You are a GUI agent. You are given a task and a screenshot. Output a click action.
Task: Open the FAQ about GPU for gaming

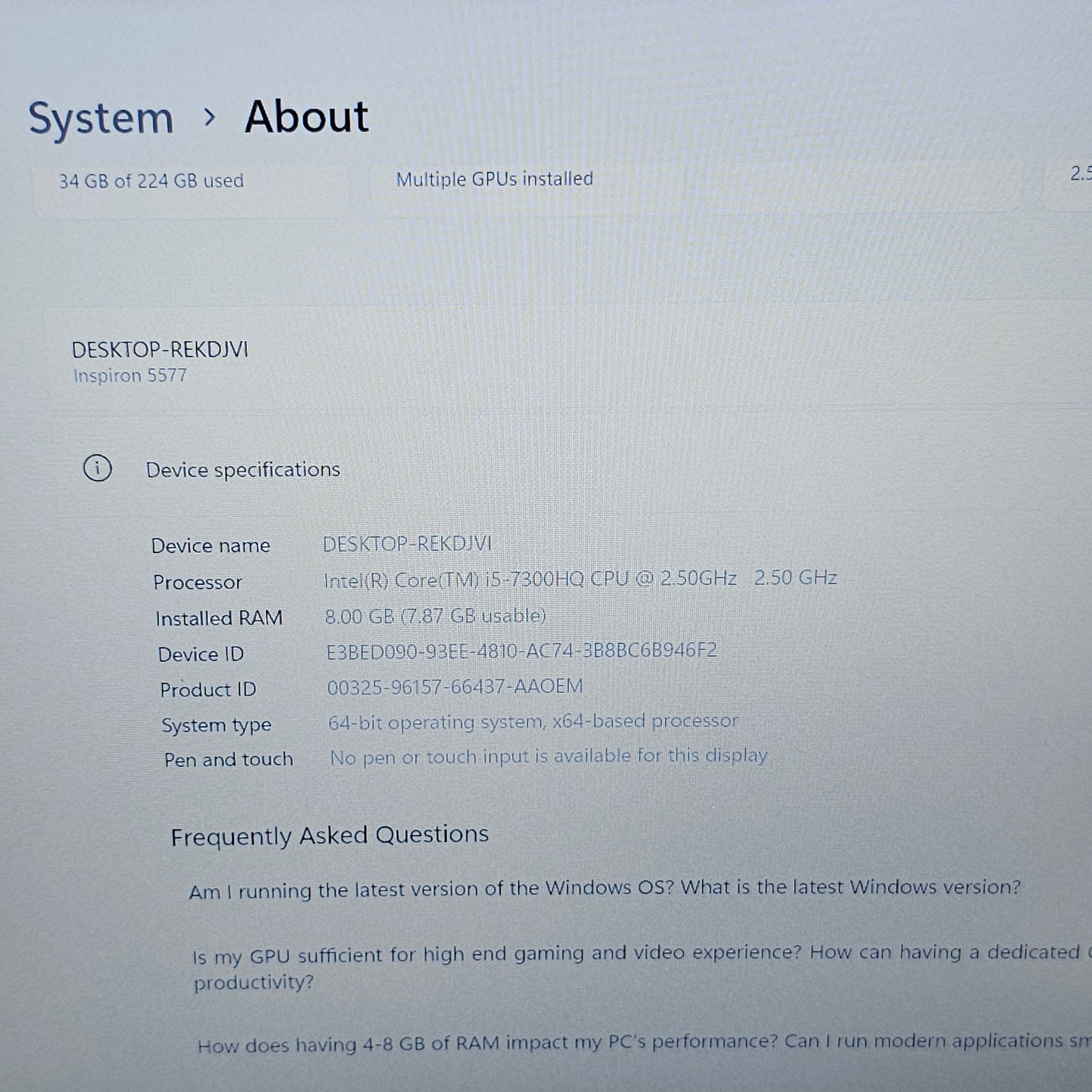[x=635, y=954]
